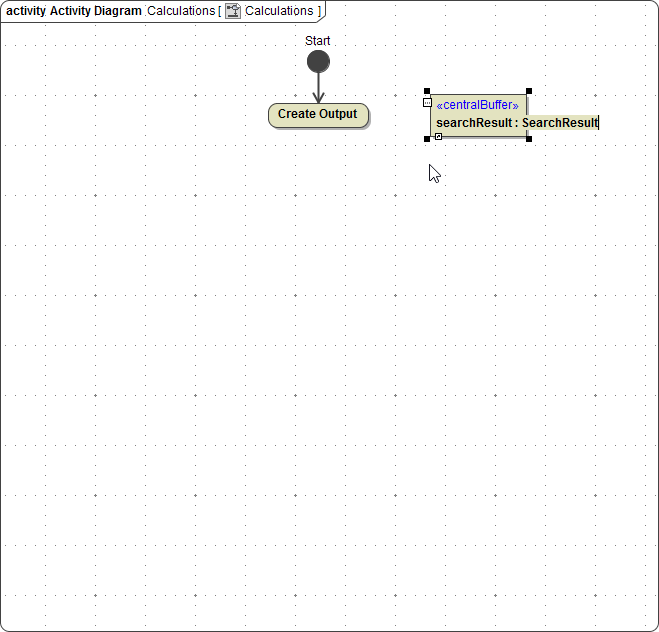Viewport: 659px width, 632px height.
Task: Click the "activity" keyword in diagram header
Action: point(26,11)
